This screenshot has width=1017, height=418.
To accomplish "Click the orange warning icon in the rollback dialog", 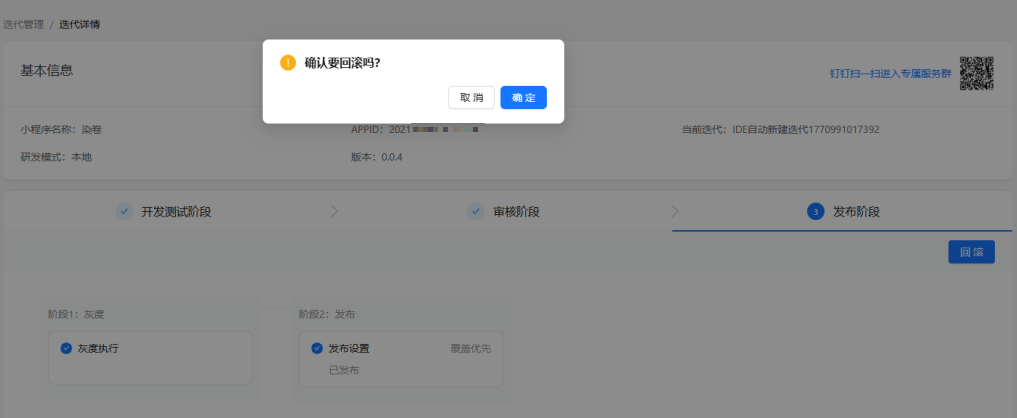I will [x=288, y=63].
